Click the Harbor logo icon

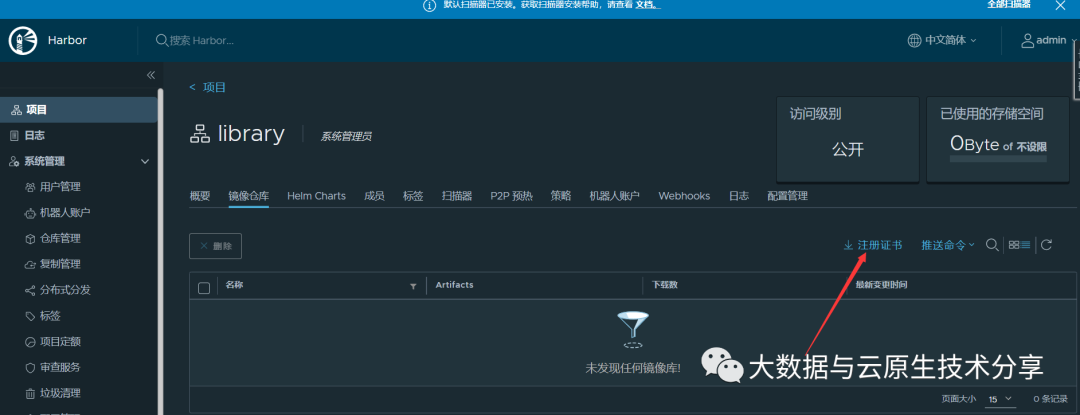(23, 41)
